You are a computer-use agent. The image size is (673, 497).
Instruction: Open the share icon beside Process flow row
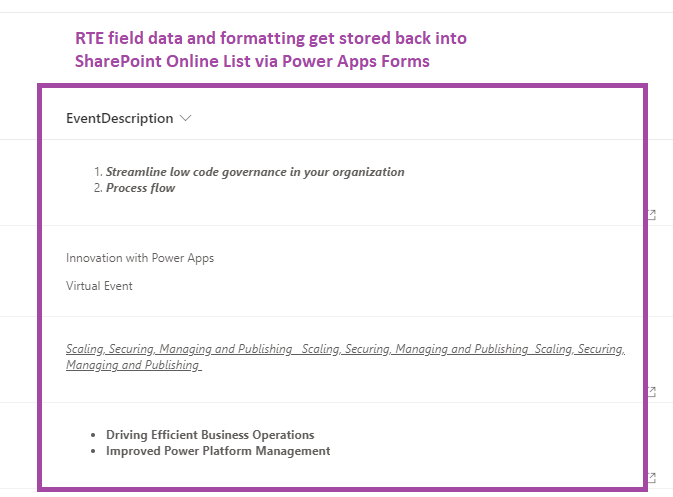tap(652, 215)
